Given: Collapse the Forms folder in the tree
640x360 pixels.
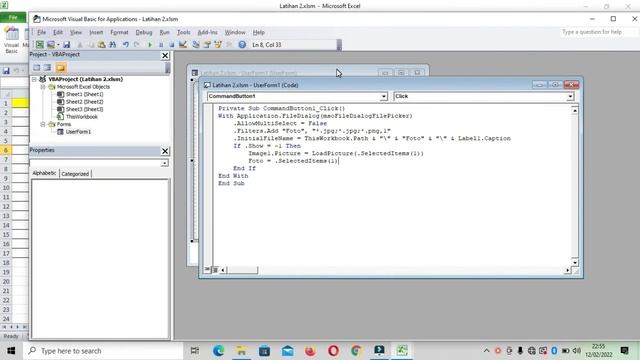Looking at the screenshot, I should click(43, 124).
